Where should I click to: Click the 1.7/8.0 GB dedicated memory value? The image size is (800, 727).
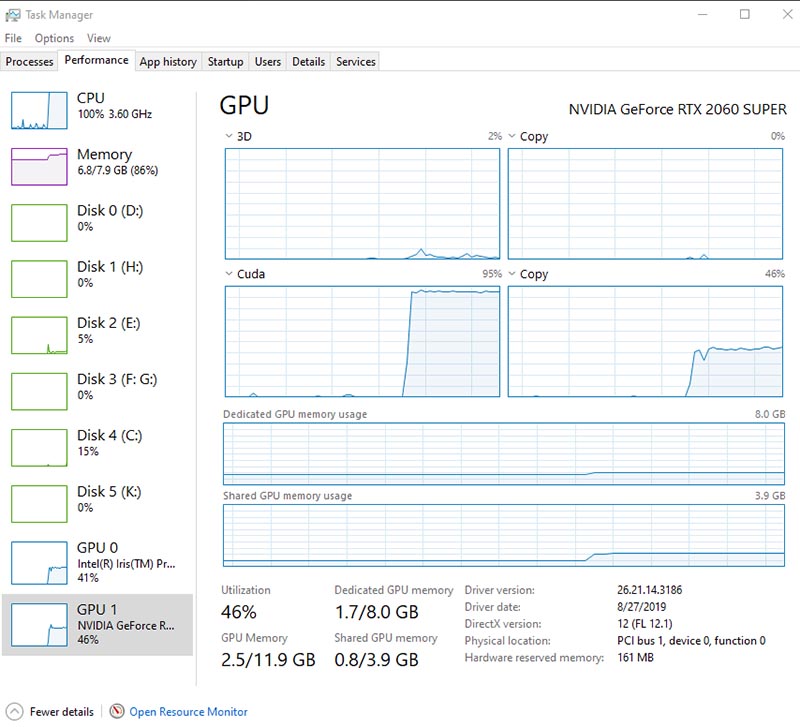377,612
